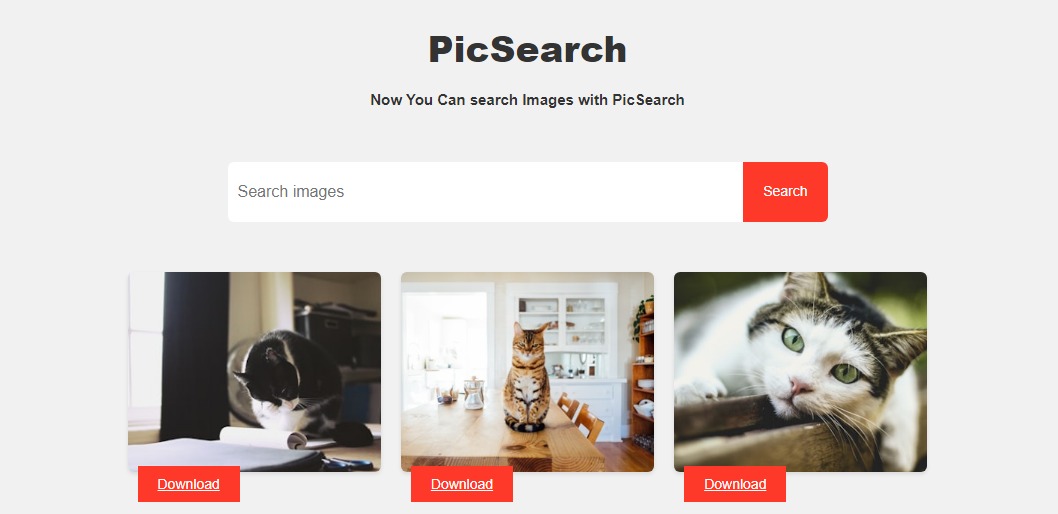Open the green-eyed cat close-up thumbnail
The height and width of the screenshot is (514, 1058).
point(800,372)
